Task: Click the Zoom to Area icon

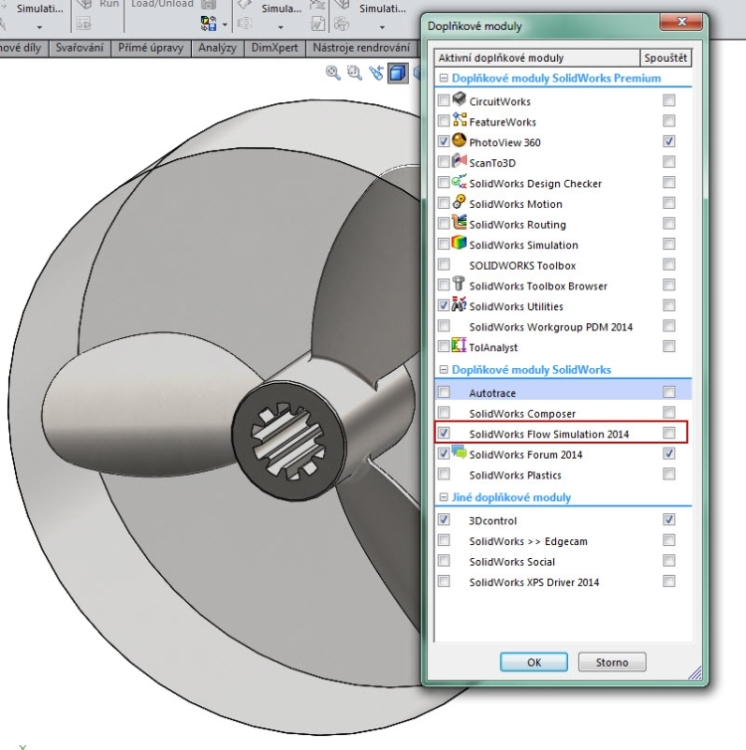Action: click(x=354, y=73)
